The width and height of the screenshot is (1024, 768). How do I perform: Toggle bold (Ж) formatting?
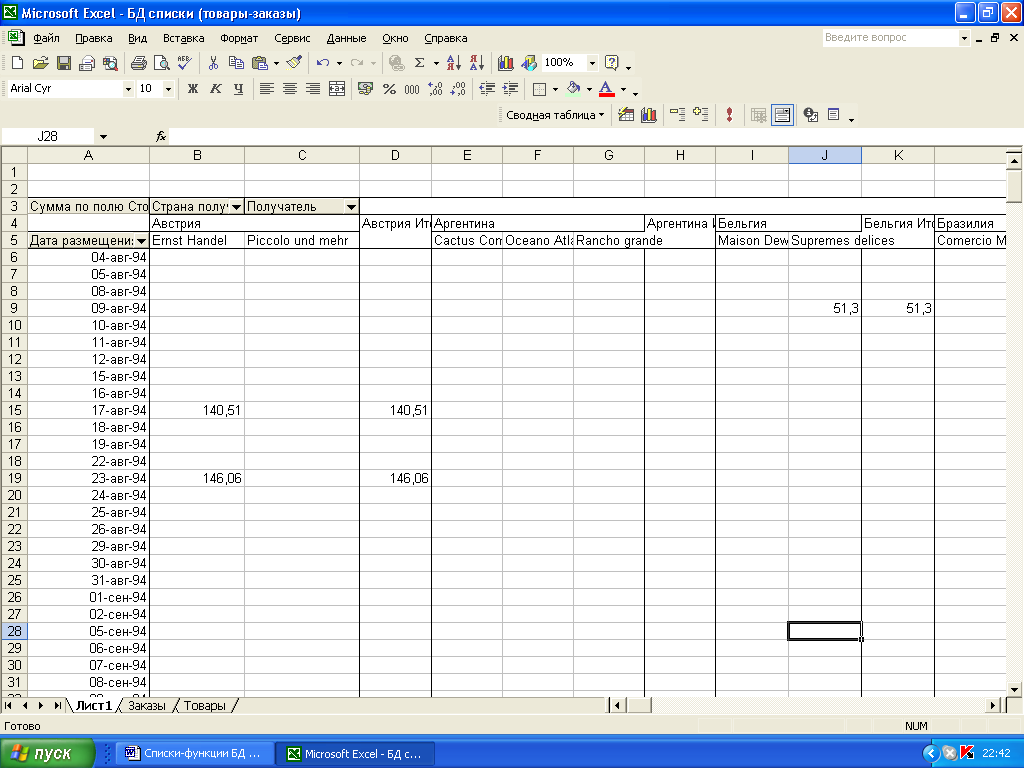[x=193, y=89]
